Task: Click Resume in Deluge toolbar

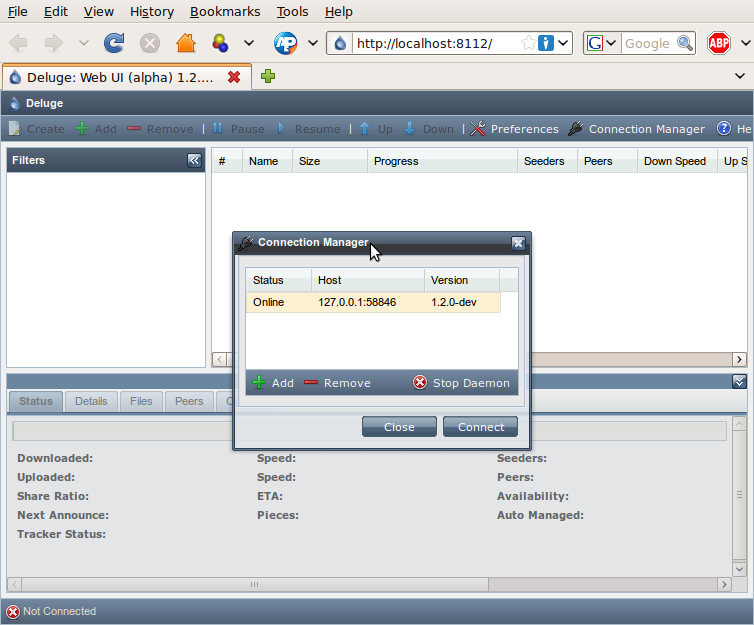Action: point(309,129)
